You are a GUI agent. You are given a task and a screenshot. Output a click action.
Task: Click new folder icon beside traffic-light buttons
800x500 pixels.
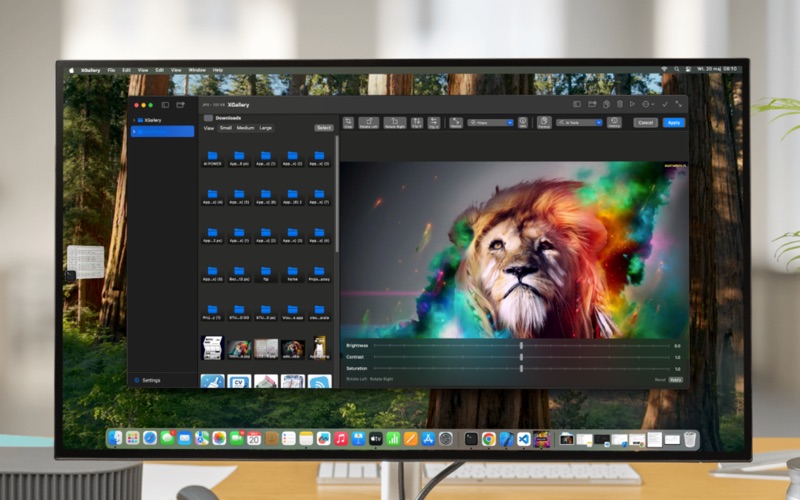click(x=180, y=105)
